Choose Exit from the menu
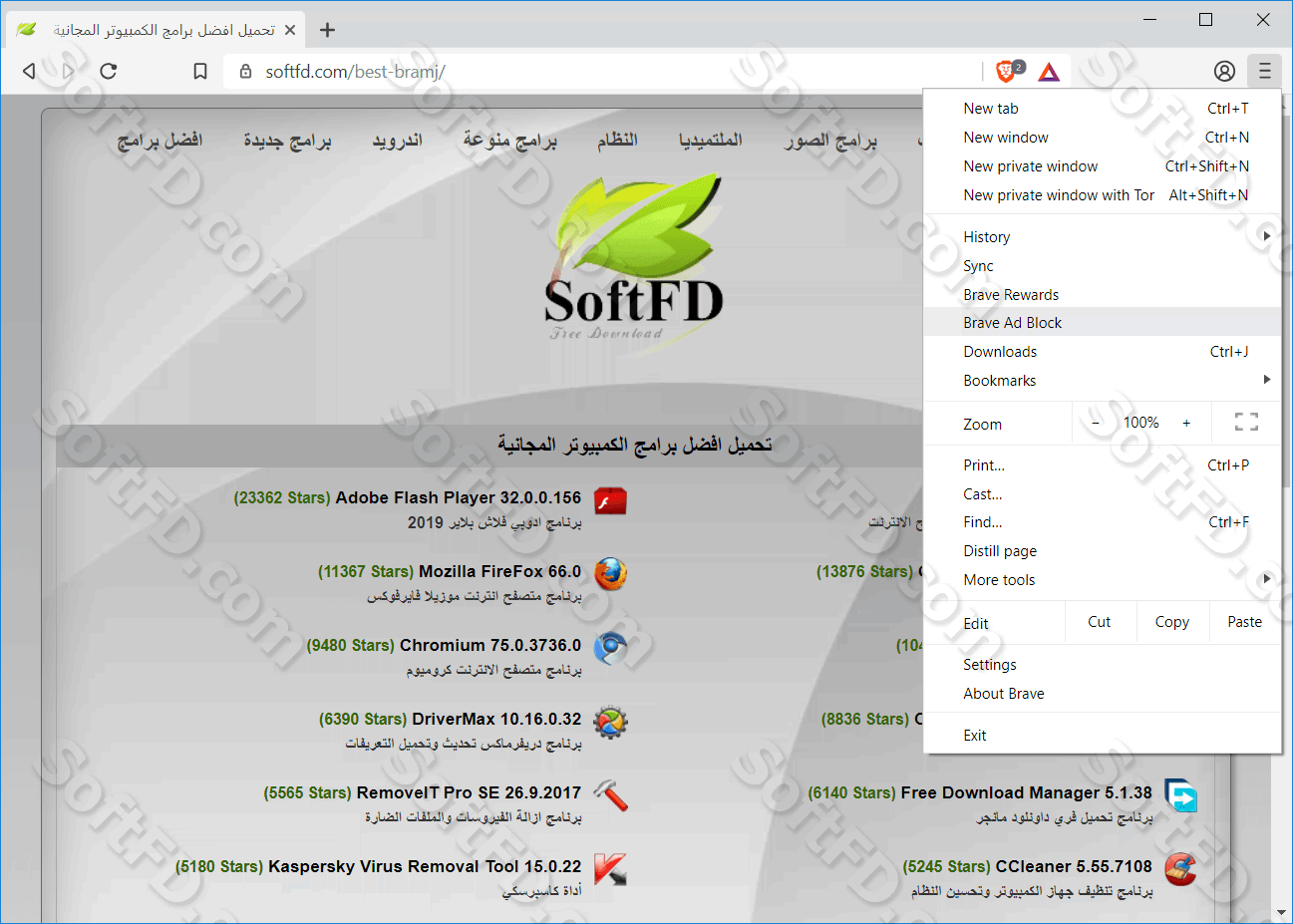 (1102, 736)
